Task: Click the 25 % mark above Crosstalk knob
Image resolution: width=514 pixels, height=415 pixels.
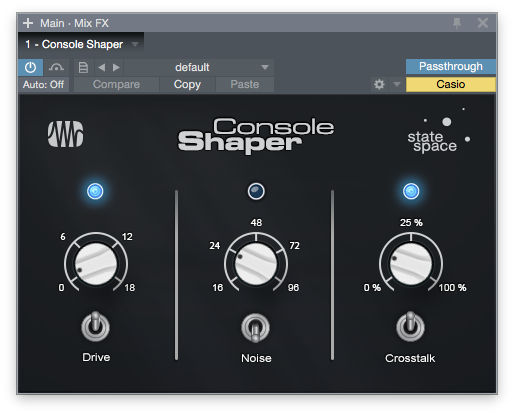Action: point(411,222)
